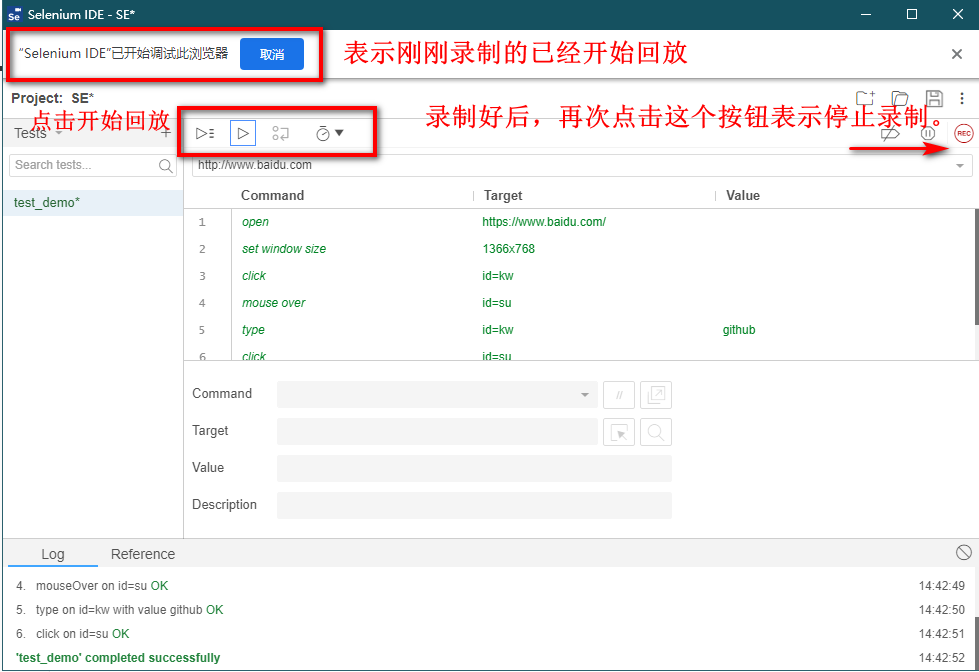Open the test execution speed control

329,133
